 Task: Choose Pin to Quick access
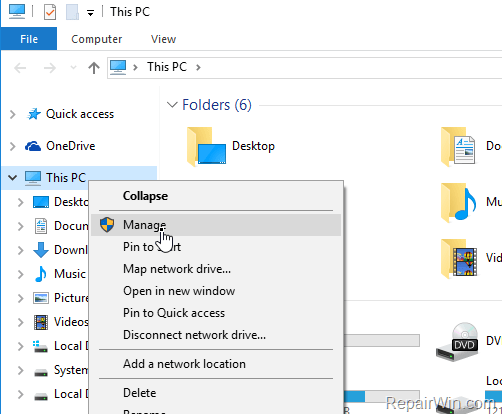pos(216,313)
